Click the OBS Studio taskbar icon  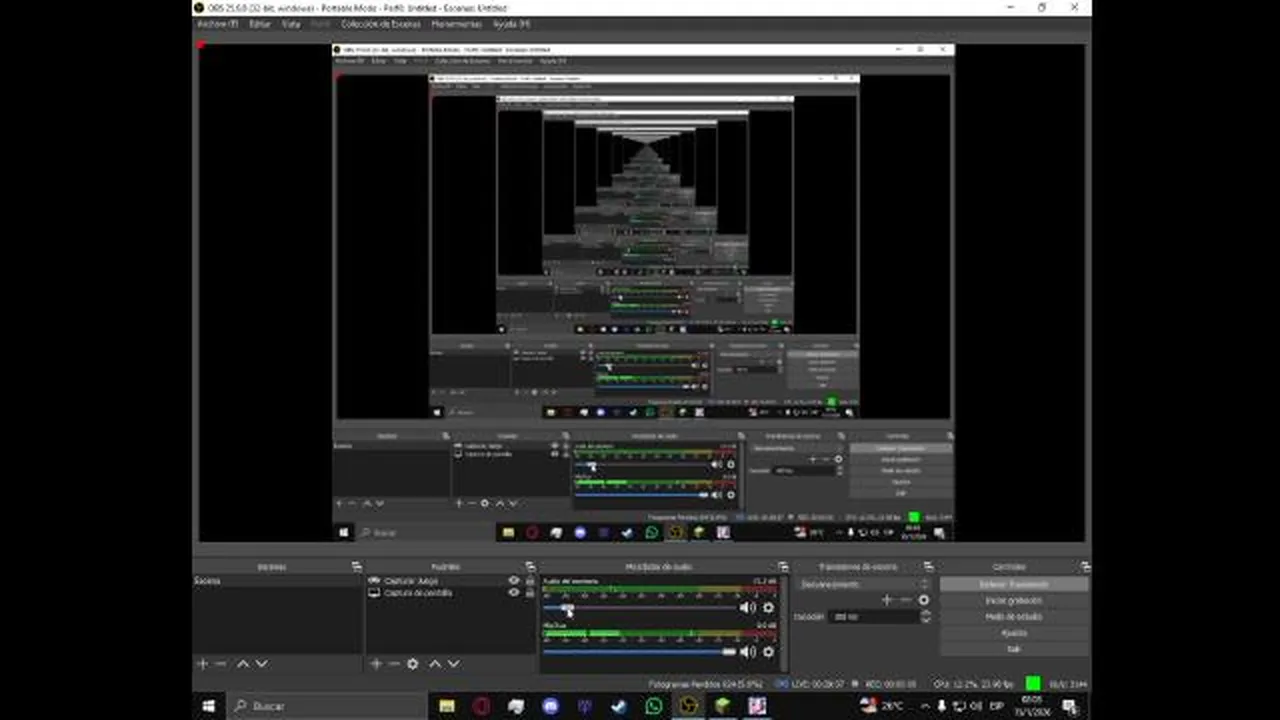coord(688,706)
